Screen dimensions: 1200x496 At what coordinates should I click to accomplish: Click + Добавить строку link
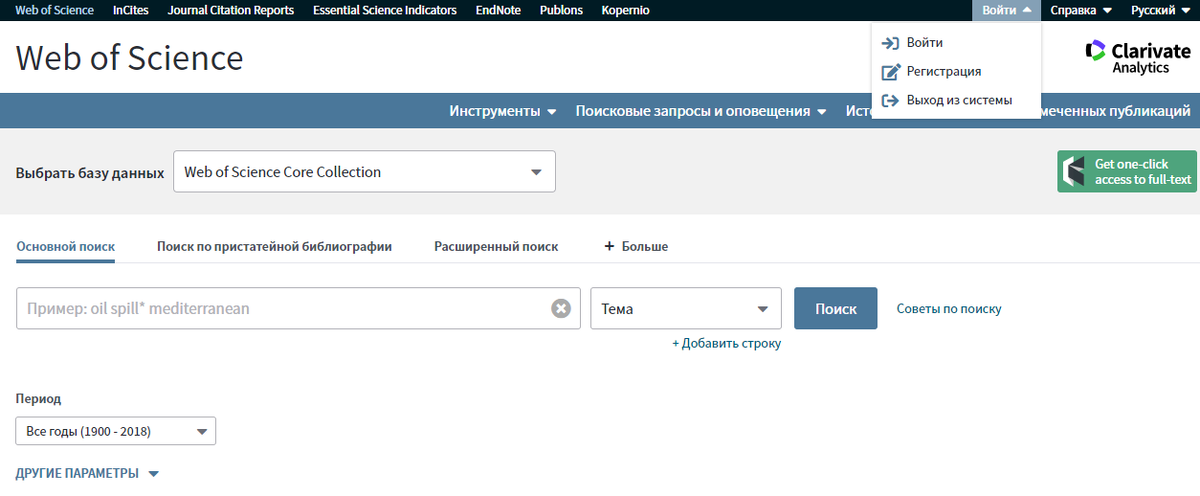726,343
